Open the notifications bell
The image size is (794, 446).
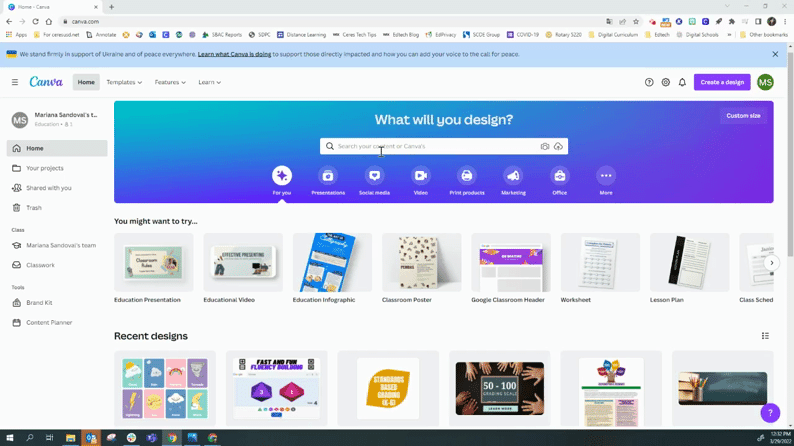tap(682, 82)
